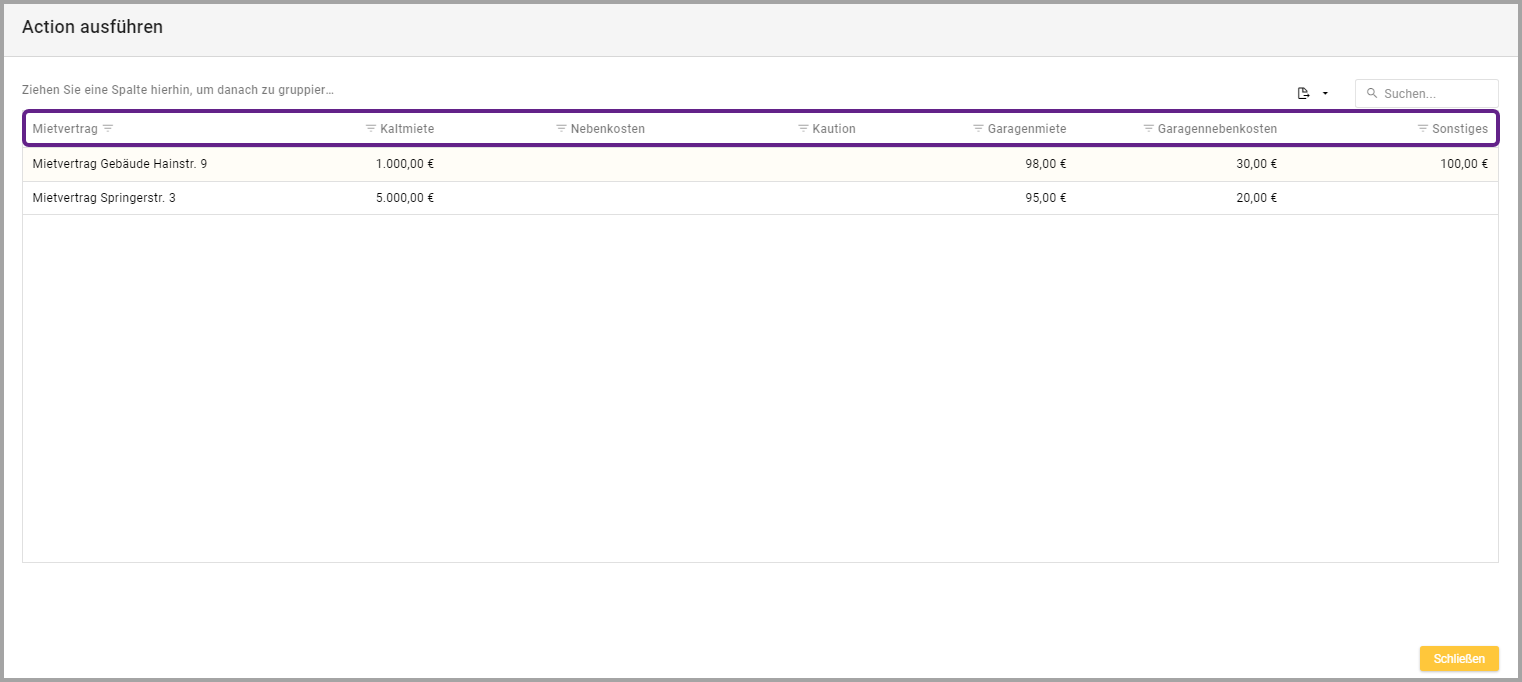Expand the export dropdown arrow
Image resolution: width=1522 pixels, height=682 pixels.
(x=1325, y=93)
